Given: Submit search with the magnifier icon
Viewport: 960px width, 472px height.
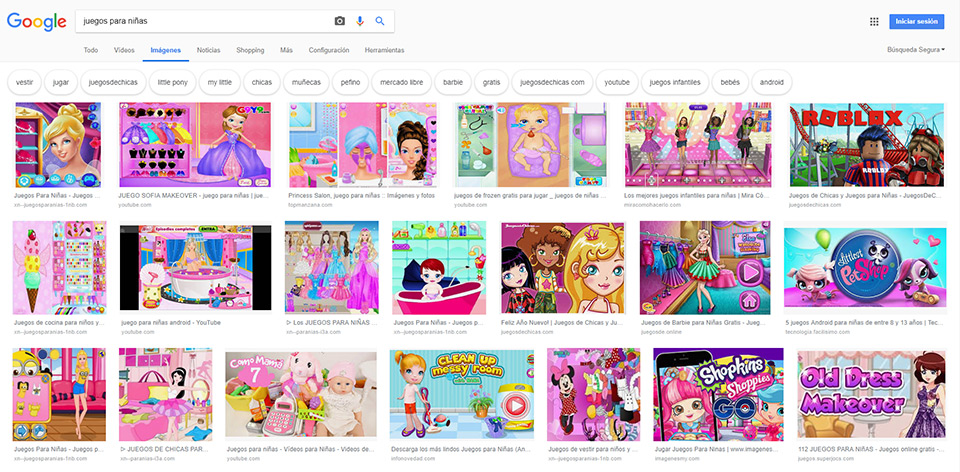Looking at the screenshot, I should 380,21.
